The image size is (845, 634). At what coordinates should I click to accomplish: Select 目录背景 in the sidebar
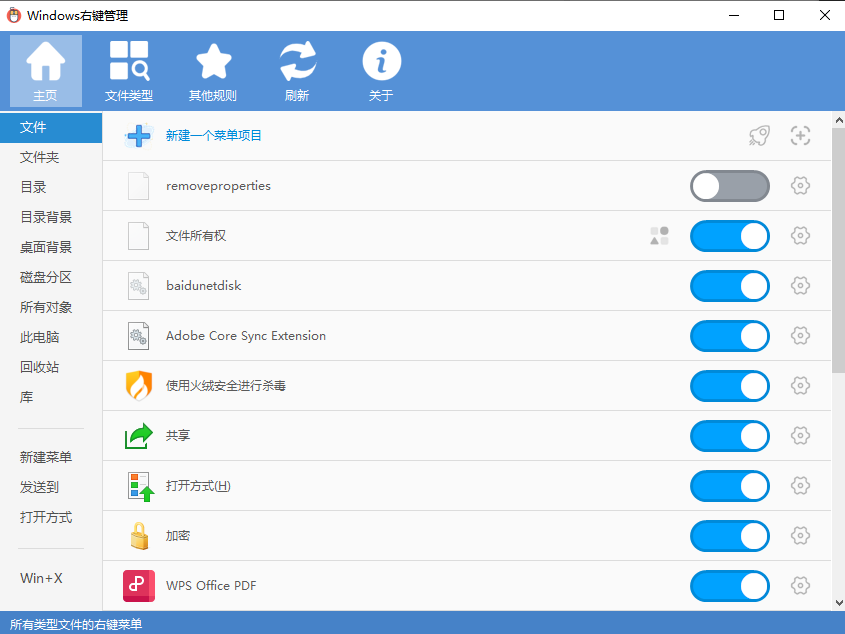coord(51,217)
